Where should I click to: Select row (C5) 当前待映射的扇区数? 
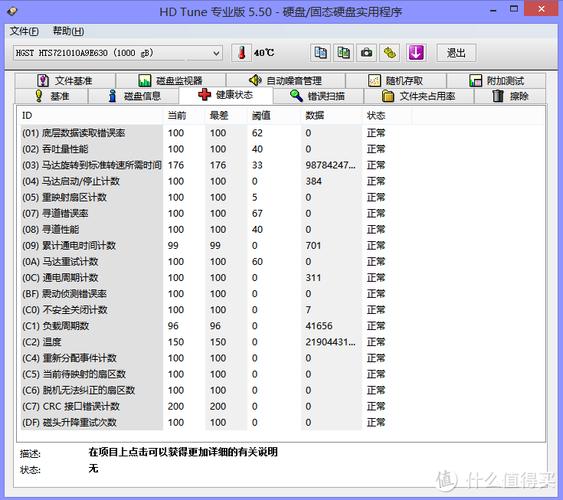(215, 374)
